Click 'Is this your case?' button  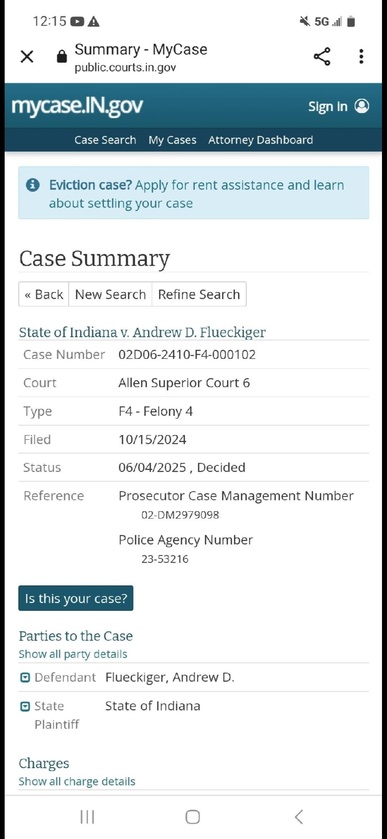(76, 598)
